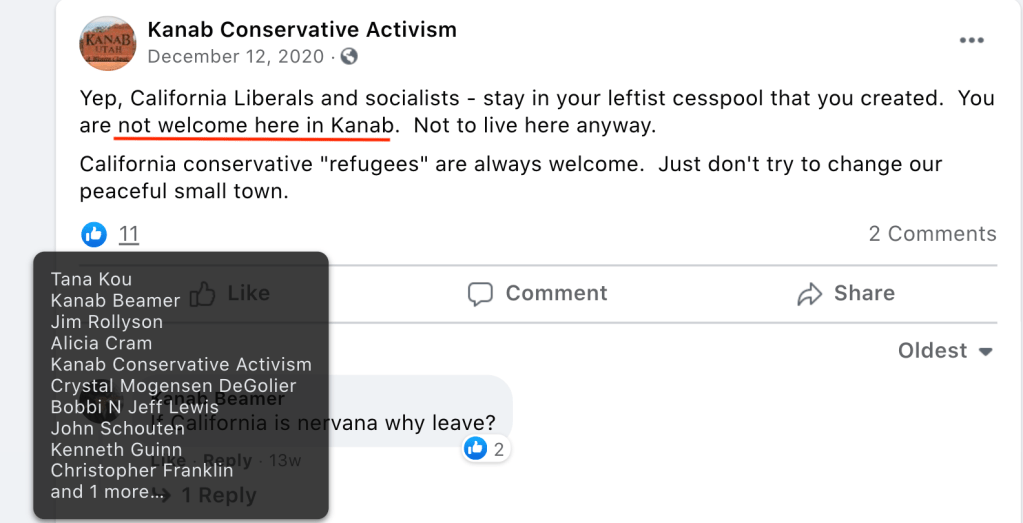The image size is (1023, 523).
Task: Open Kanab Conservative Activism page title
Action: point(302,29)
